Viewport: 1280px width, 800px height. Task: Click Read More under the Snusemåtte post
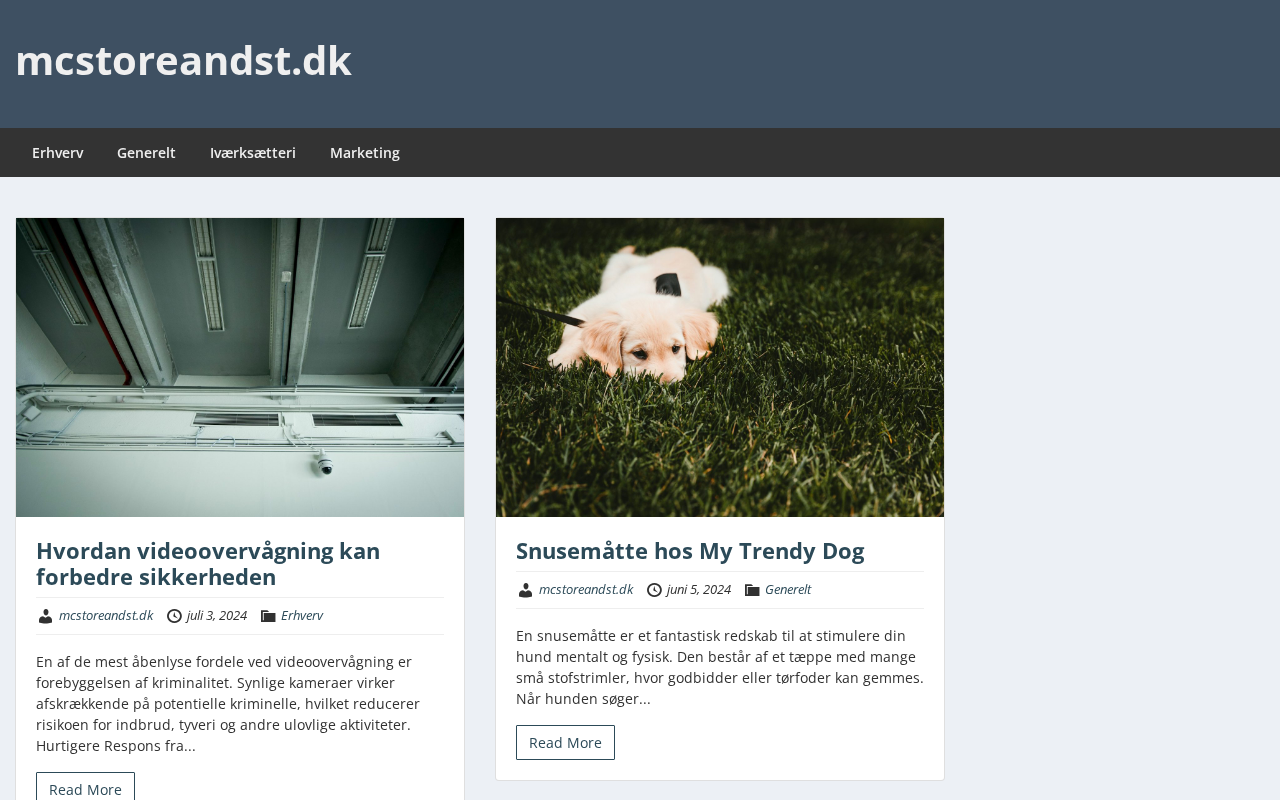click(565, 742)
